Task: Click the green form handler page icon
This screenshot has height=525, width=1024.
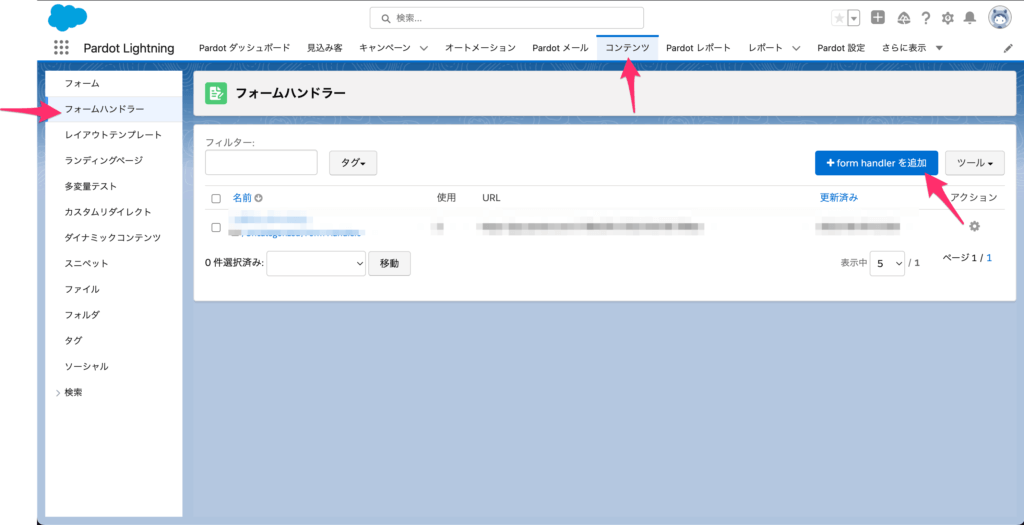Action: (216, 93)
